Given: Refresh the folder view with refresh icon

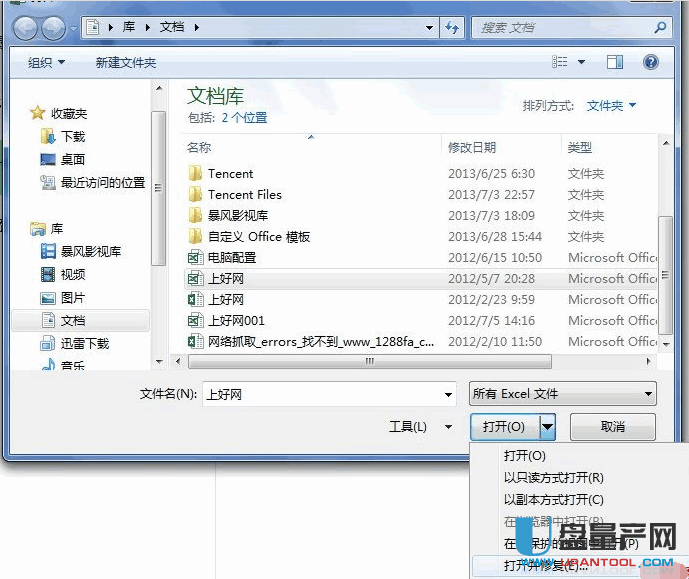Looking at the screenshot, I should (x=452, y=28).
